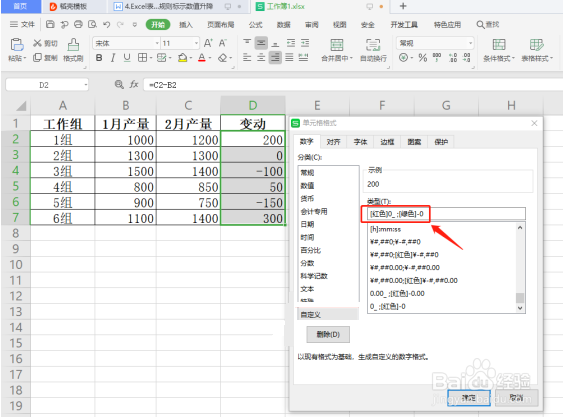The height and width of the screenshot is (419, 563).
Task: Toggle bold formatting
Action: tap(99, 57)
